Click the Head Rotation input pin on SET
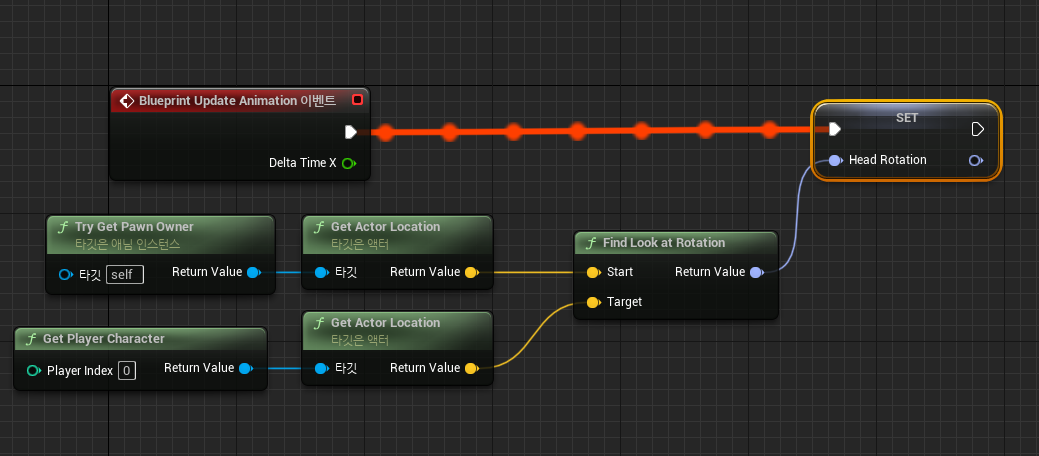The image size is (1039, 456). (x=836, y=160)
